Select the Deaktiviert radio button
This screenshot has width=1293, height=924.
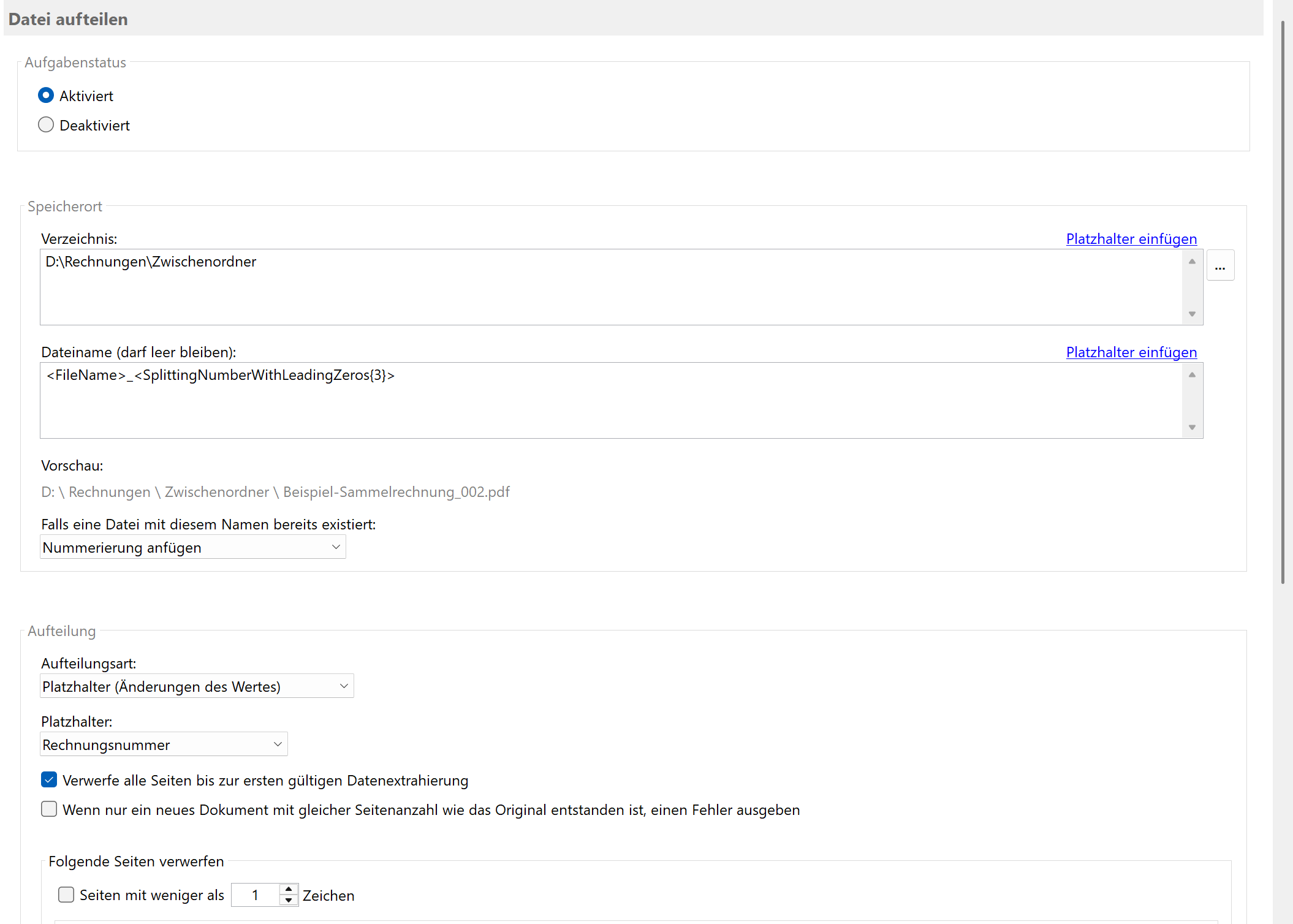click(x=46, y=125)
